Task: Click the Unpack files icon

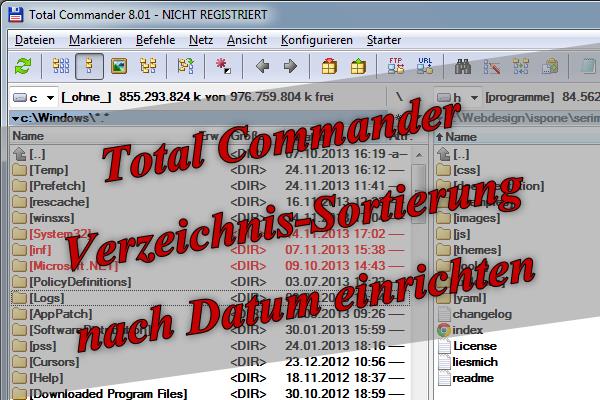Action: [358, 66]
